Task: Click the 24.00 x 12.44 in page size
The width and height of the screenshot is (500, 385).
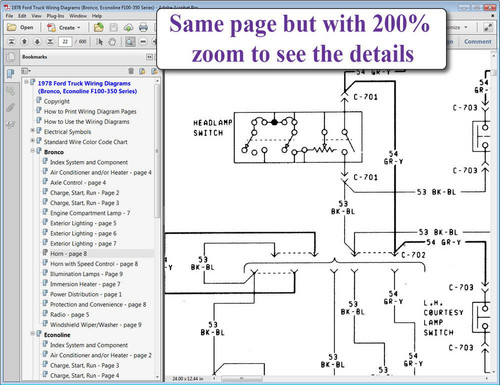Action: coord(188,379)
